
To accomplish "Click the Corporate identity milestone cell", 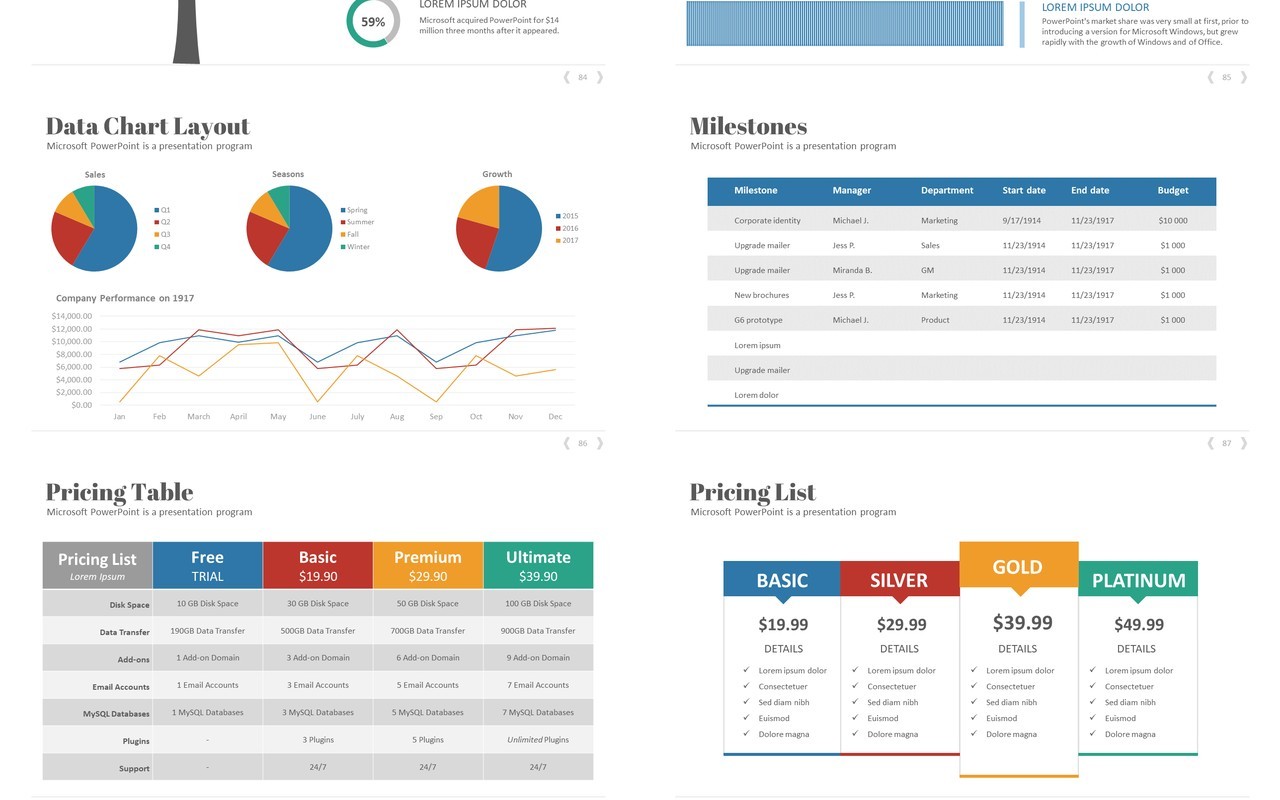I will [767, 220].
